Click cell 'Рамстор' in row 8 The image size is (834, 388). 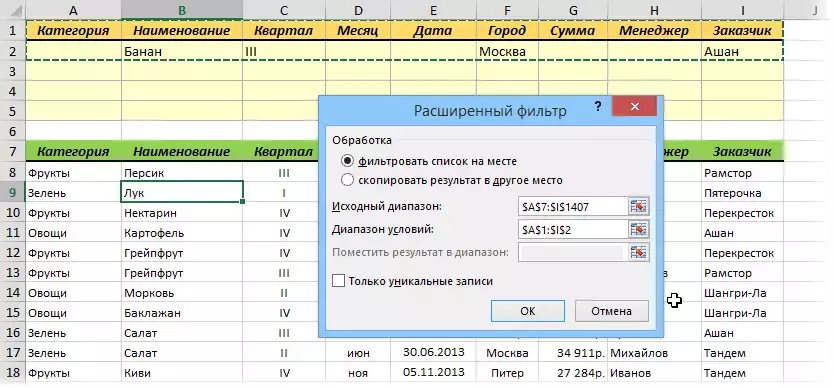(743, 173)
